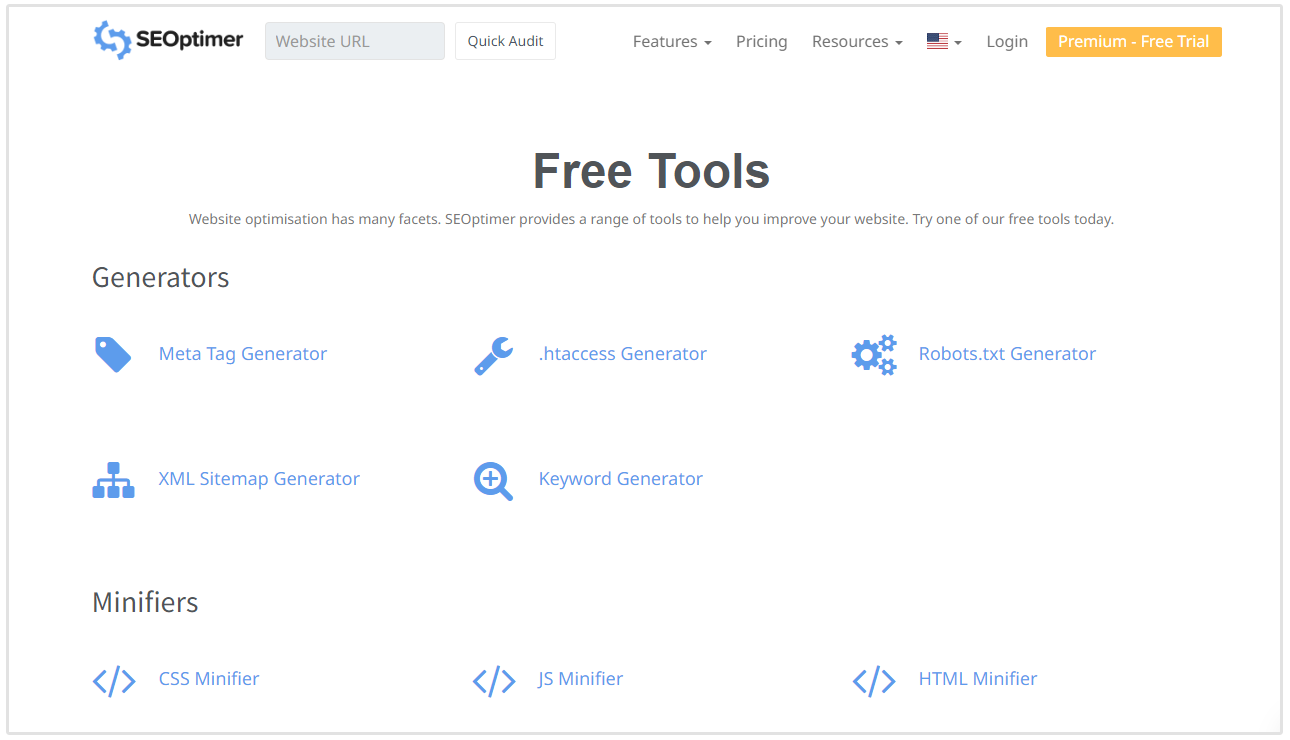
Task: Click the Keyword Generator magnifier icon
Action: point(493,481)
